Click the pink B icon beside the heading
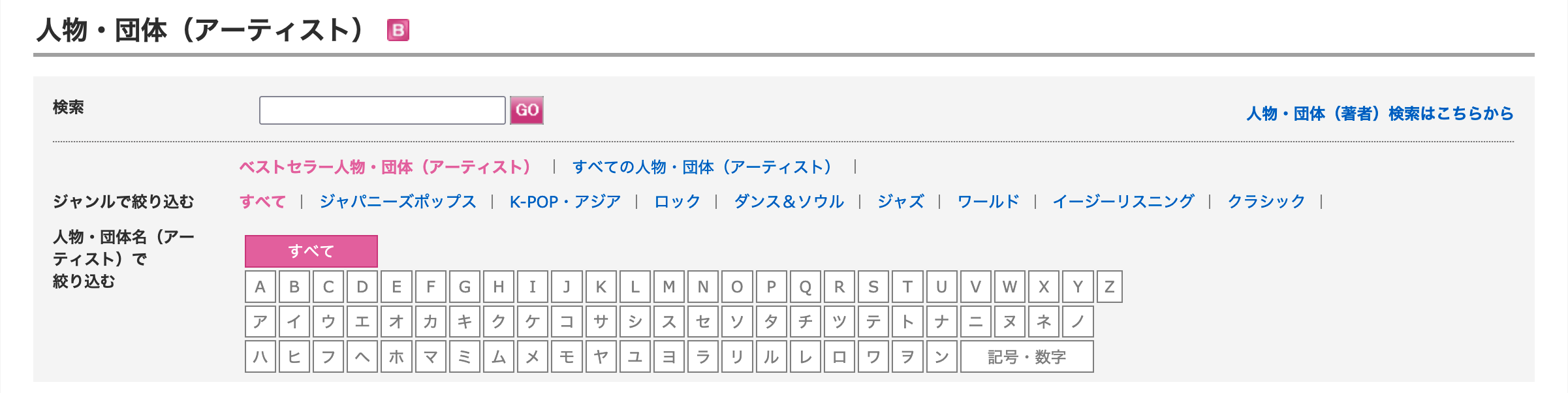The image size is (1568, 393). (398, 30)
